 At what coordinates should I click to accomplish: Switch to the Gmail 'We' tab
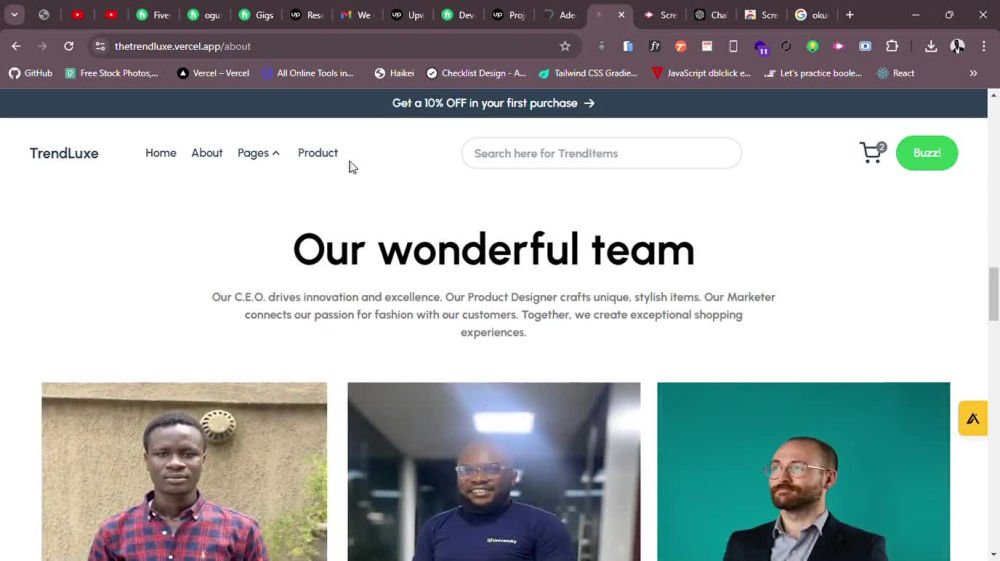coord(356,15)
